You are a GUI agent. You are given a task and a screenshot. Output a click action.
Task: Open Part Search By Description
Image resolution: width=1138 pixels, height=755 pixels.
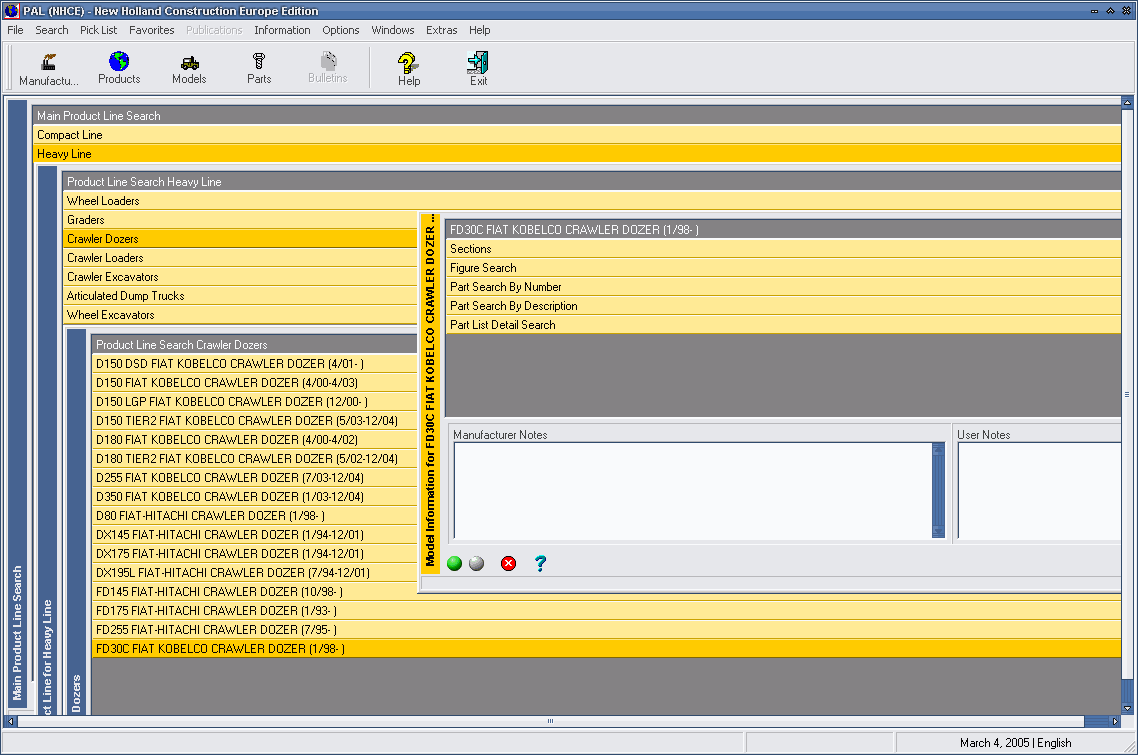coord(784,306)
